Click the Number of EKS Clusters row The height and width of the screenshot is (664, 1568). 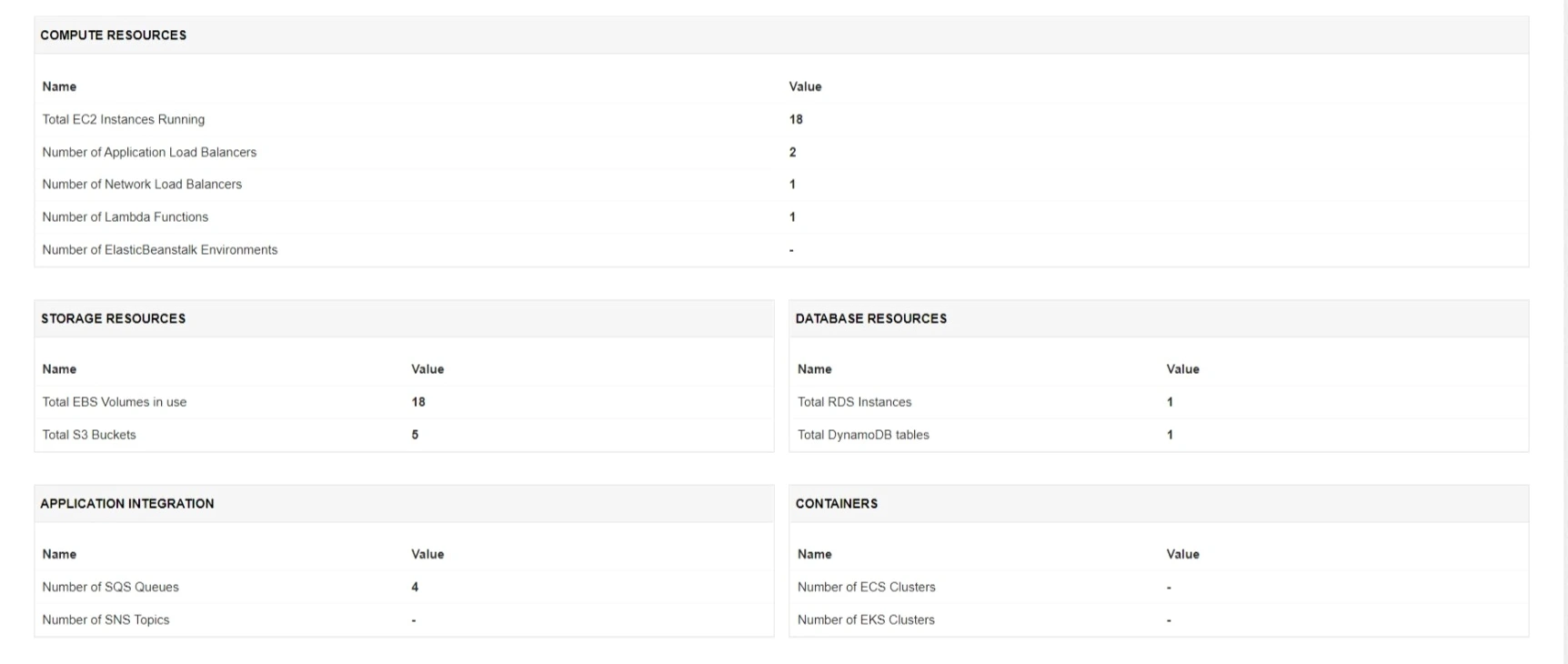pyautogui.click(x=866, y=619)
